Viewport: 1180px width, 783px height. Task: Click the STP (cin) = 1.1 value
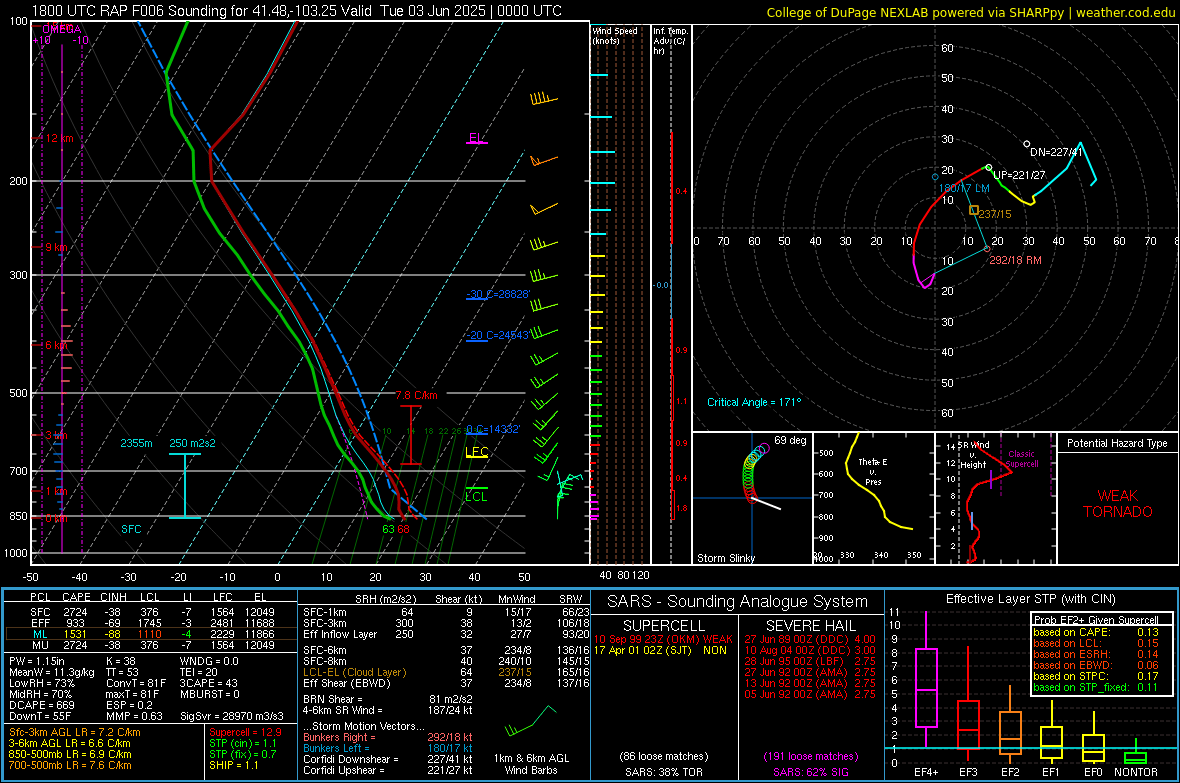[243, 743]
